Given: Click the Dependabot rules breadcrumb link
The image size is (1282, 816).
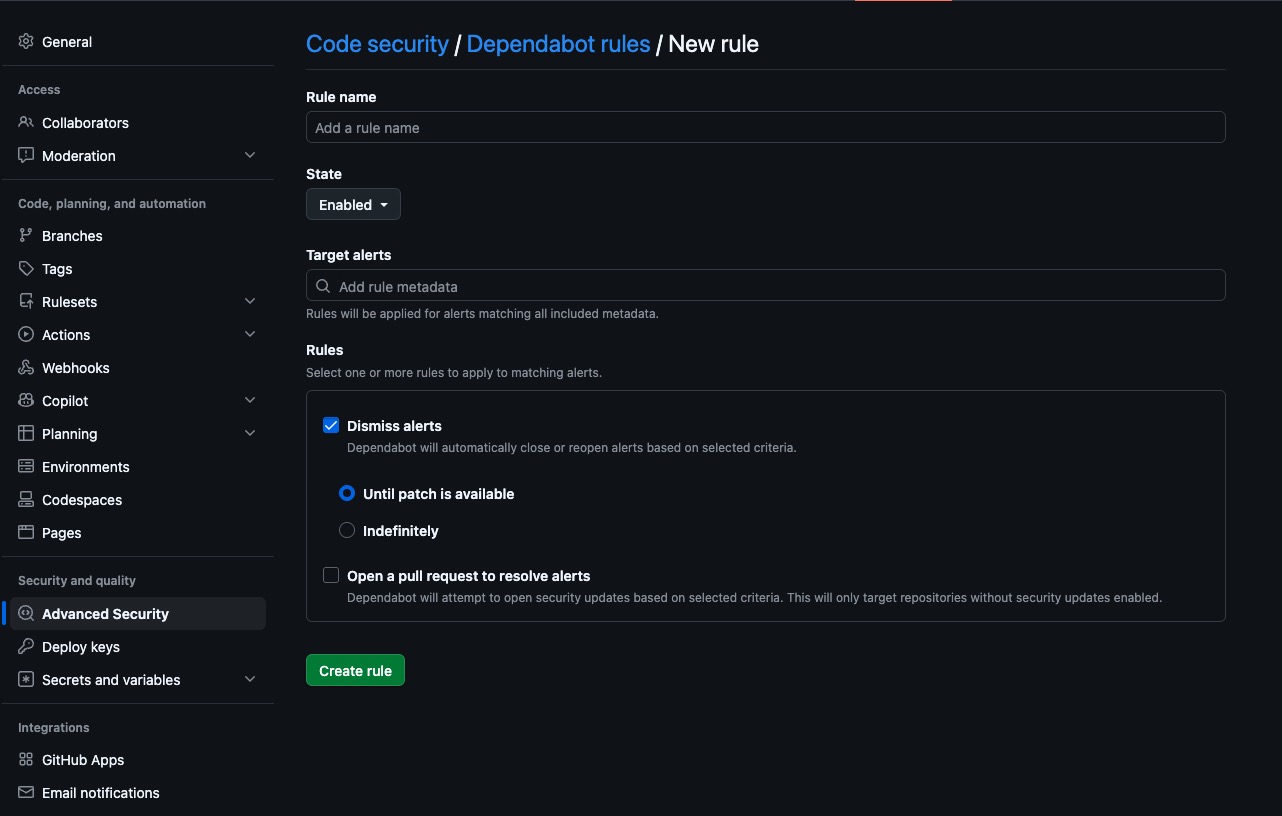Looking at the screenshot, I should [558, 44].
